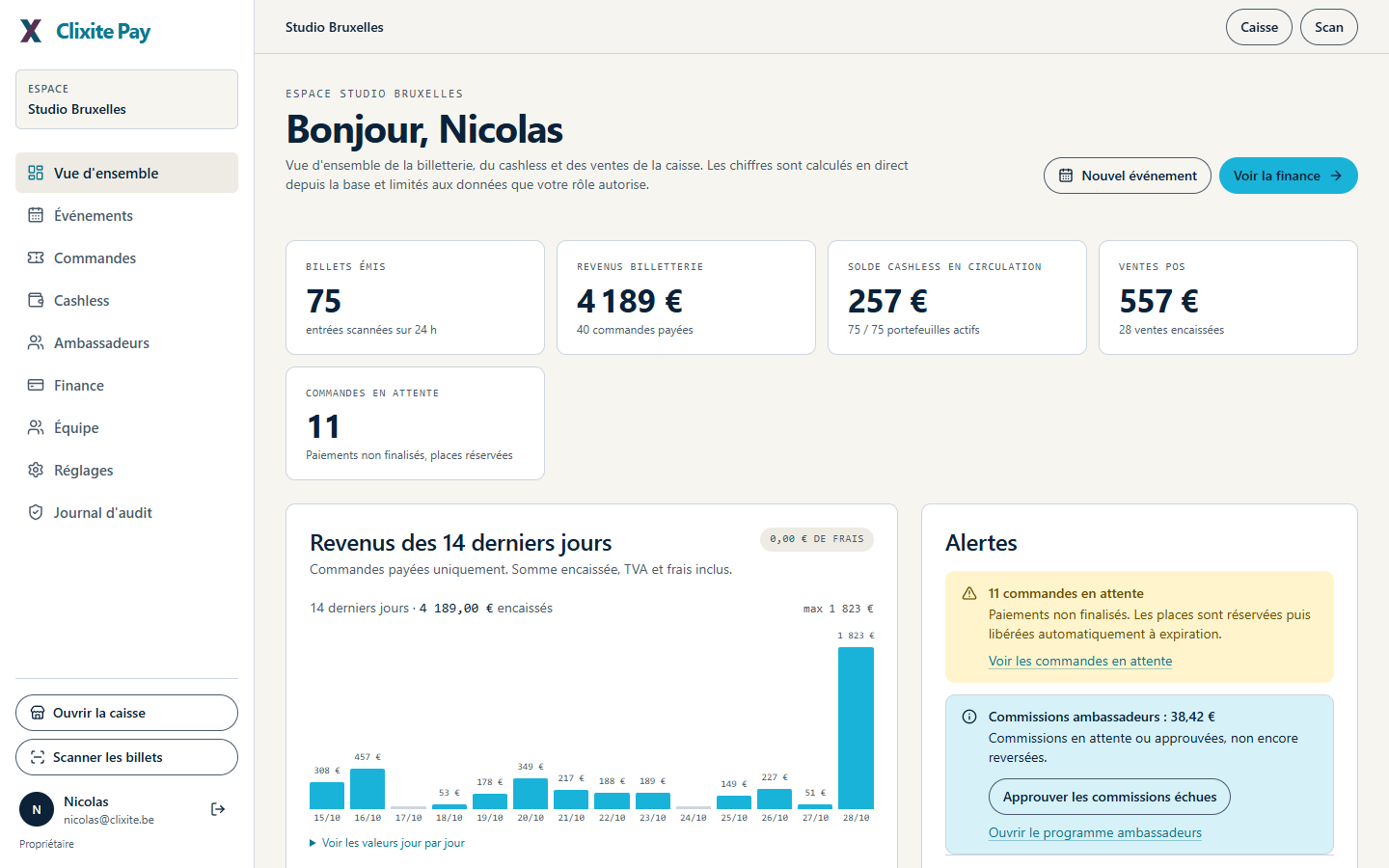Image resolution: width=1389 pixels, height=868 pixels.
Task: Click the nicolas@clixite.be email text
Action: click(x=109, y=820)
